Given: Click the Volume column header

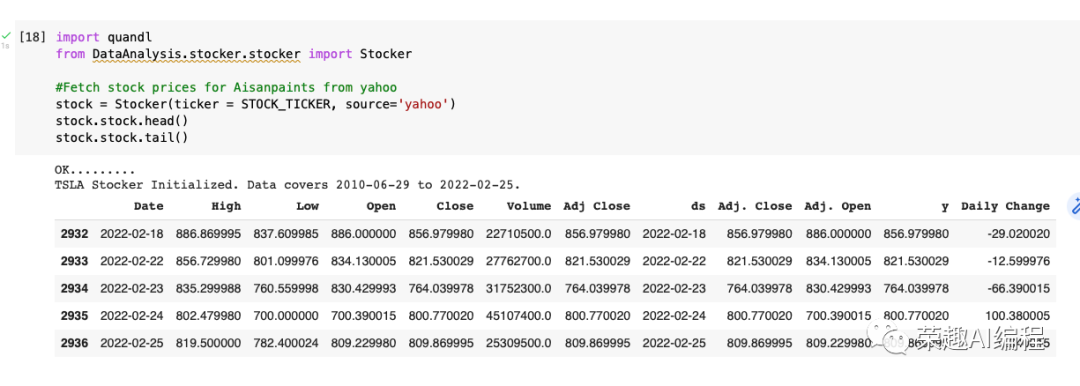Looking at the screenshot, I should 529,205.
